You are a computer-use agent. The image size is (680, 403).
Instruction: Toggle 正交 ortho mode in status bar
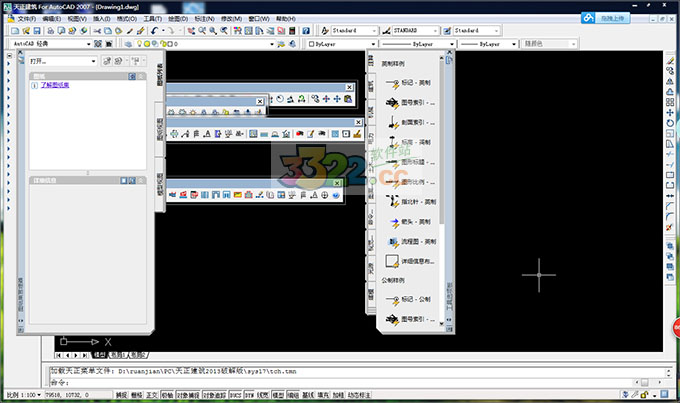[152, 396]
